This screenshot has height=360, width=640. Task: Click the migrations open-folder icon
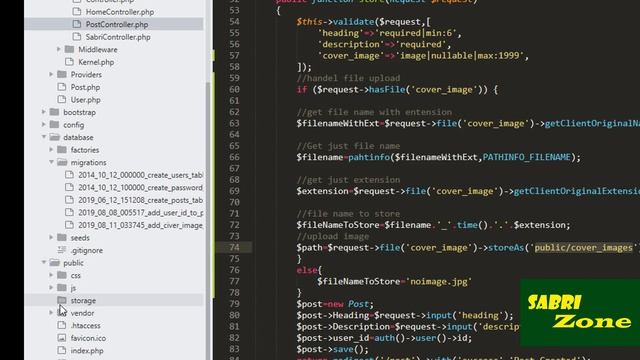point(62,162)
